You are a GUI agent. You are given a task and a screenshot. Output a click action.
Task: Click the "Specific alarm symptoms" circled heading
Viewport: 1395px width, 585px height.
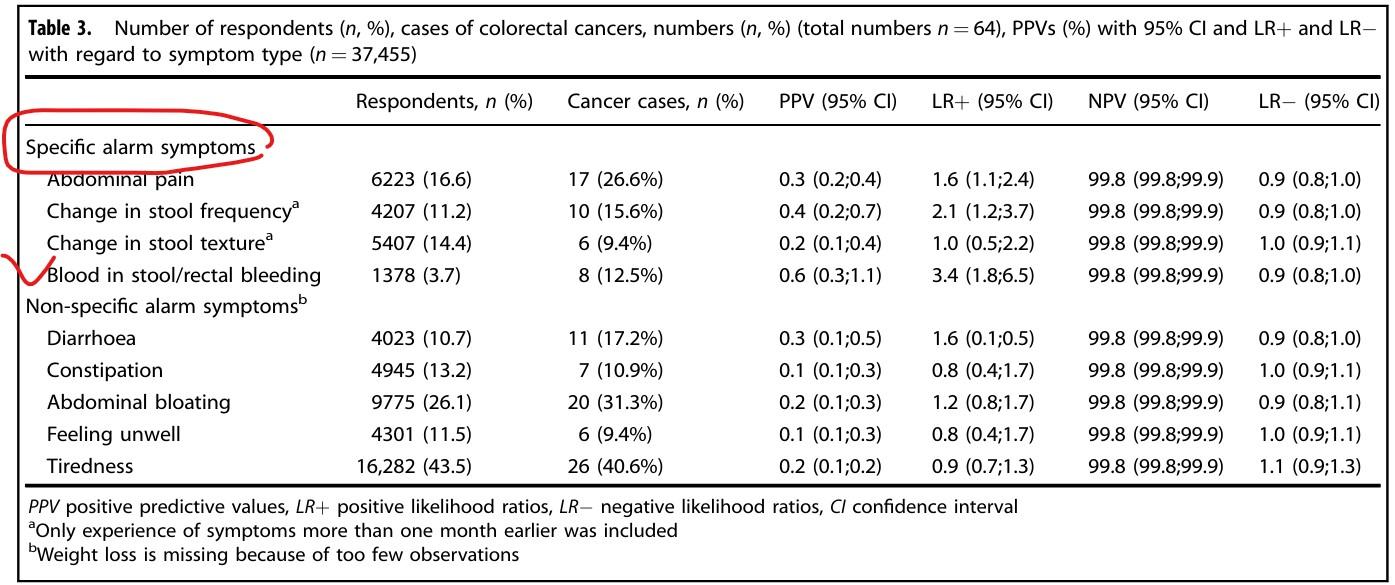(x=140, y=148)
